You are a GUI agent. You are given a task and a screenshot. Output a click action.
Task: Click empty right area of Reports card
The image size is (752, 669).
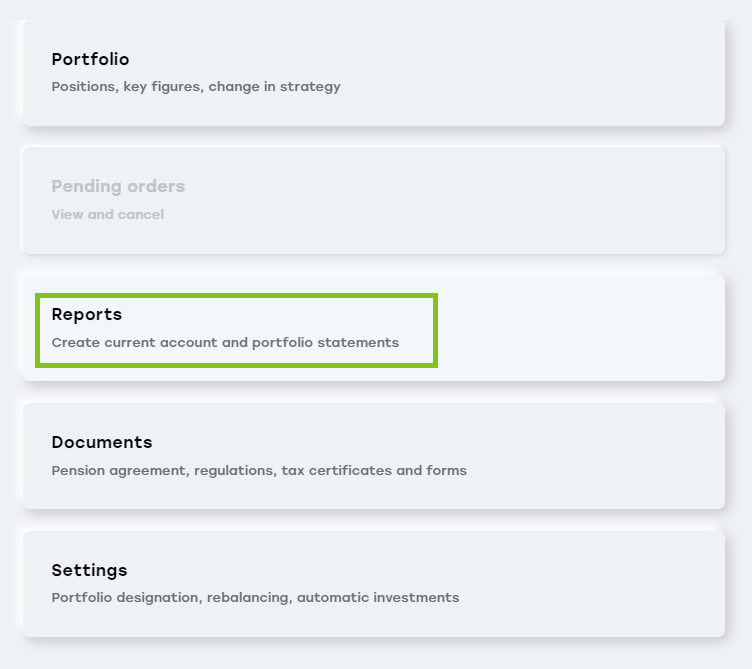pyautogui.click(x=600, y=328)
